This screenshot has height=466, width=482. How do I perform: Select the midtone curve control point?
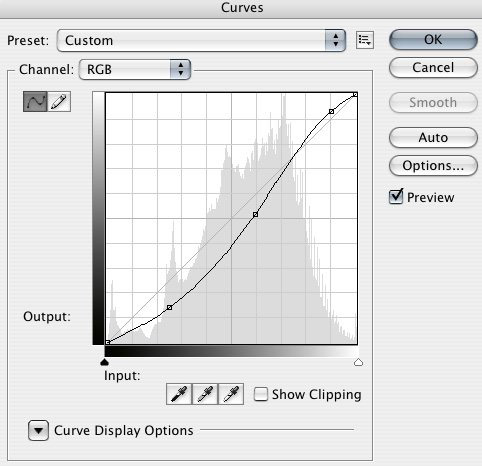(255, 215)
